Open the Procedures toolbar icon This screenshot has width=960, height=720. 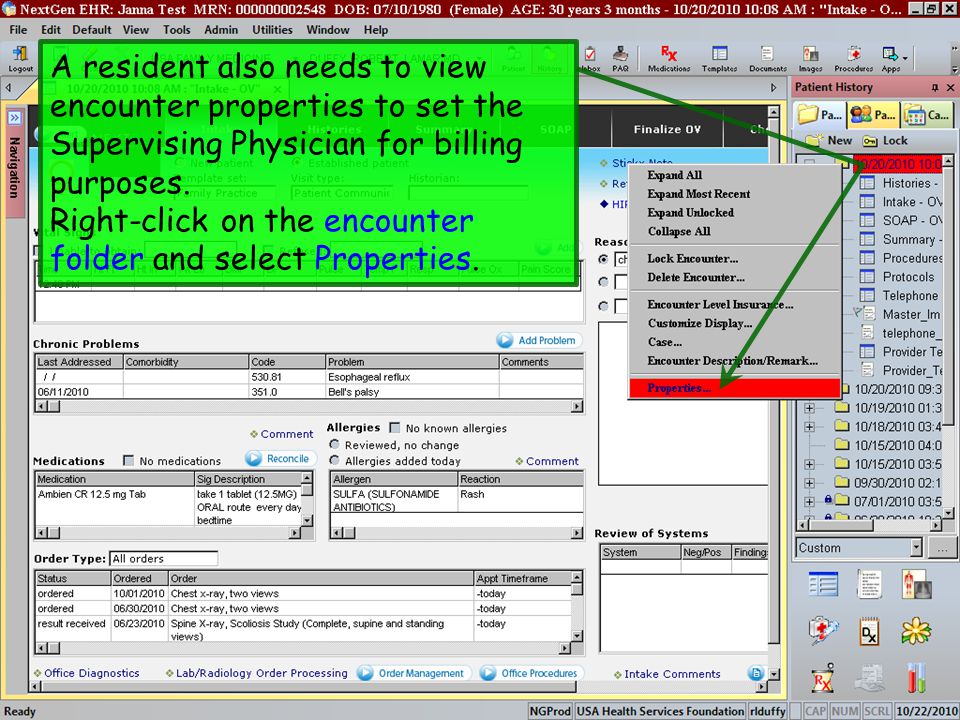pos(853,59)
